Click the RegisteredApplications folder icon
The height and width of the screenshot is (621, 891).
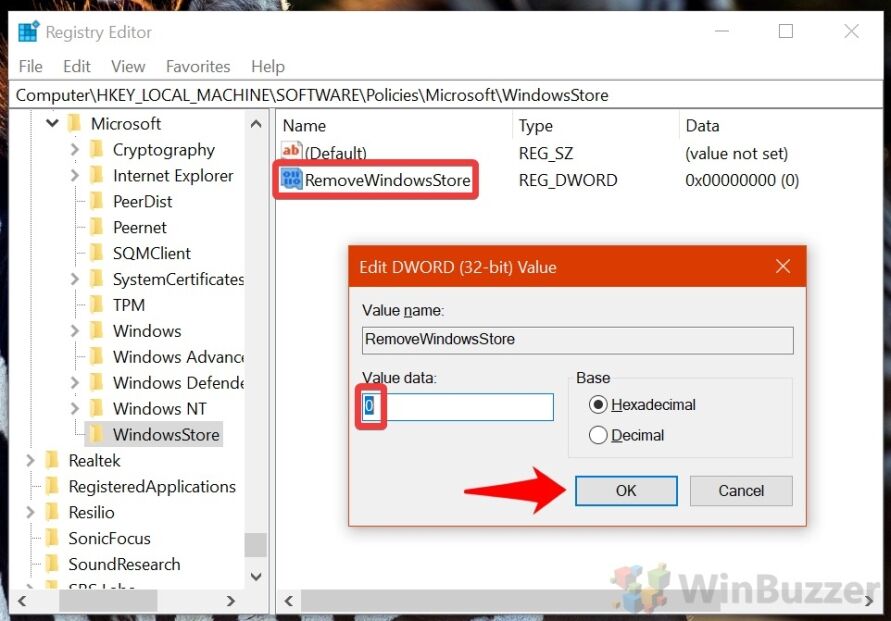point(52,486)
